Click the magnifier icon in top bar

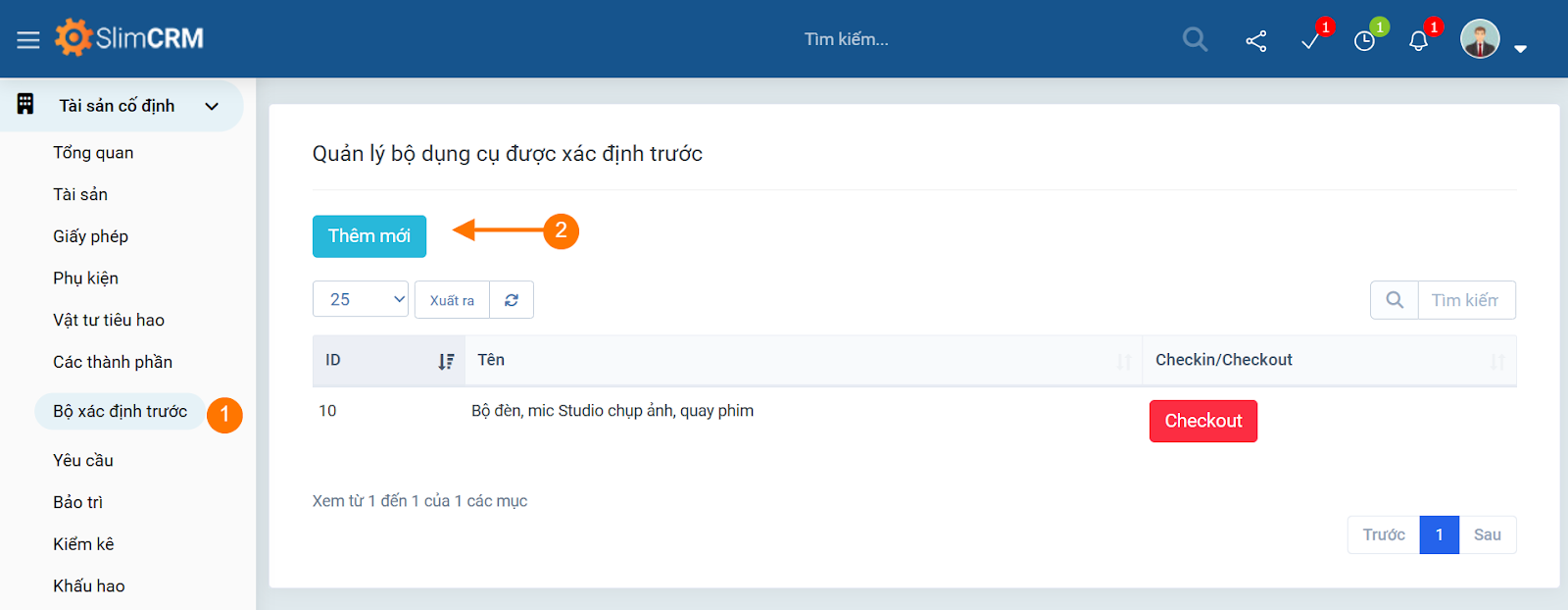(x=1195, y=39)
